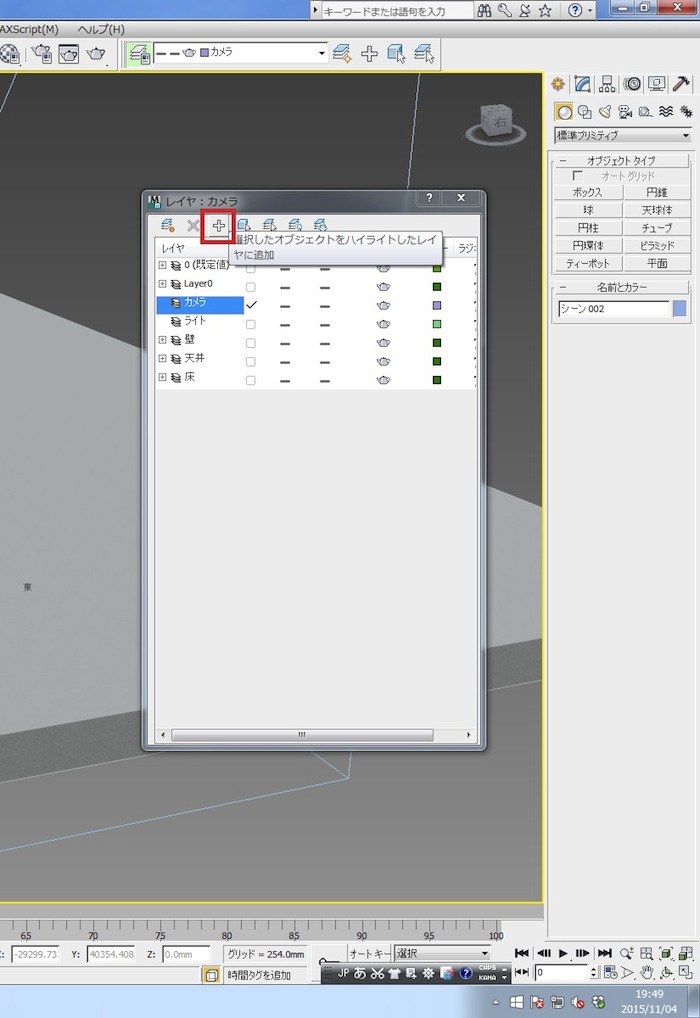Click the purple color swatch of カメラ layer

coord(437,304)
